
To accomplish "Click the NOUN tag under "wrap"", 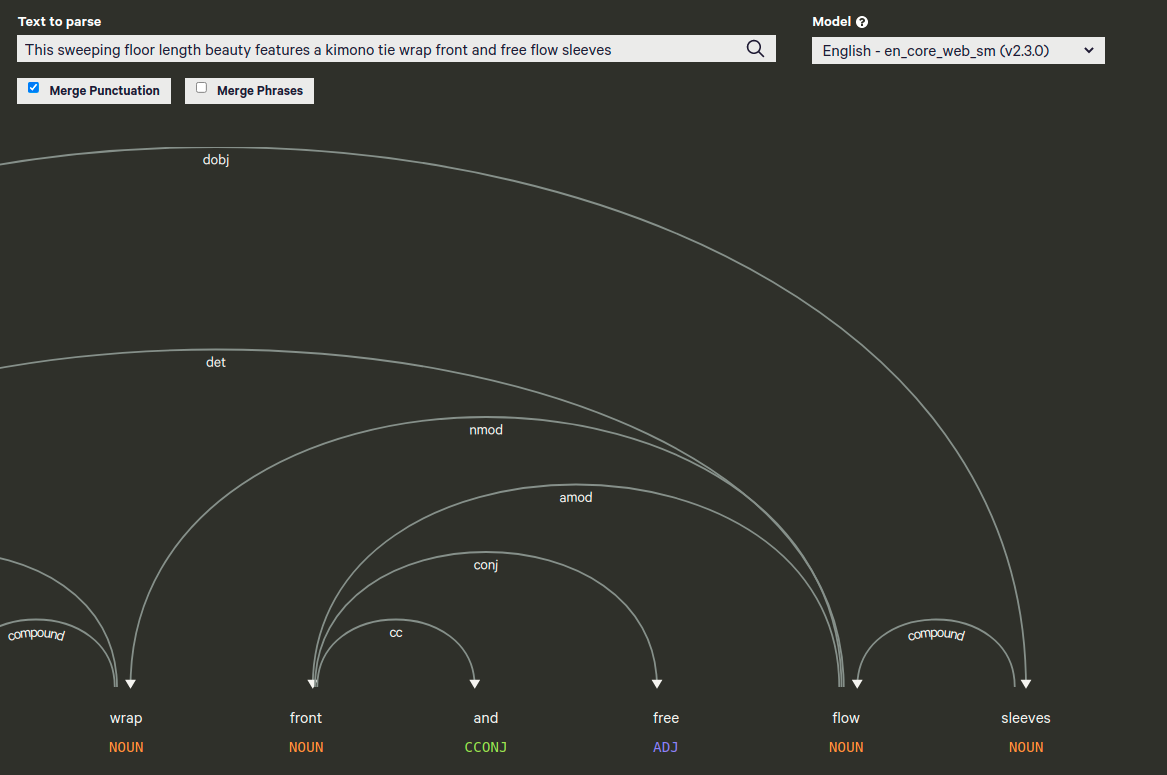I will [126, 747].
